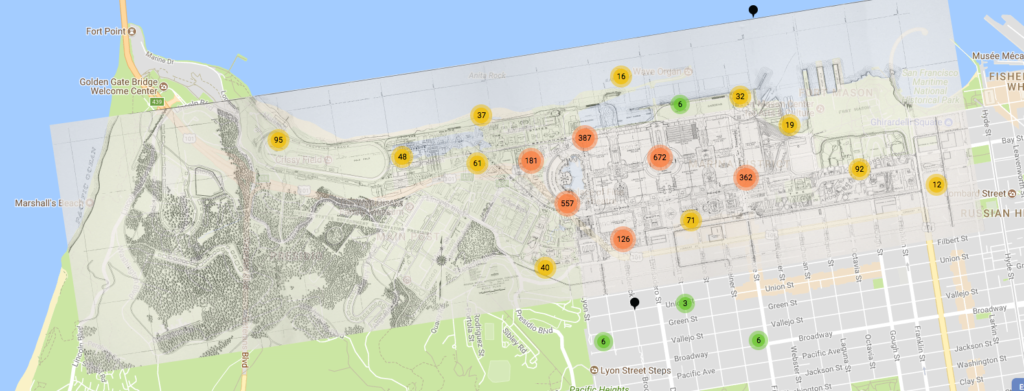Screen dimensions: 1024x391
Task: Click the black pin marker in the bay
Action: 753,10
